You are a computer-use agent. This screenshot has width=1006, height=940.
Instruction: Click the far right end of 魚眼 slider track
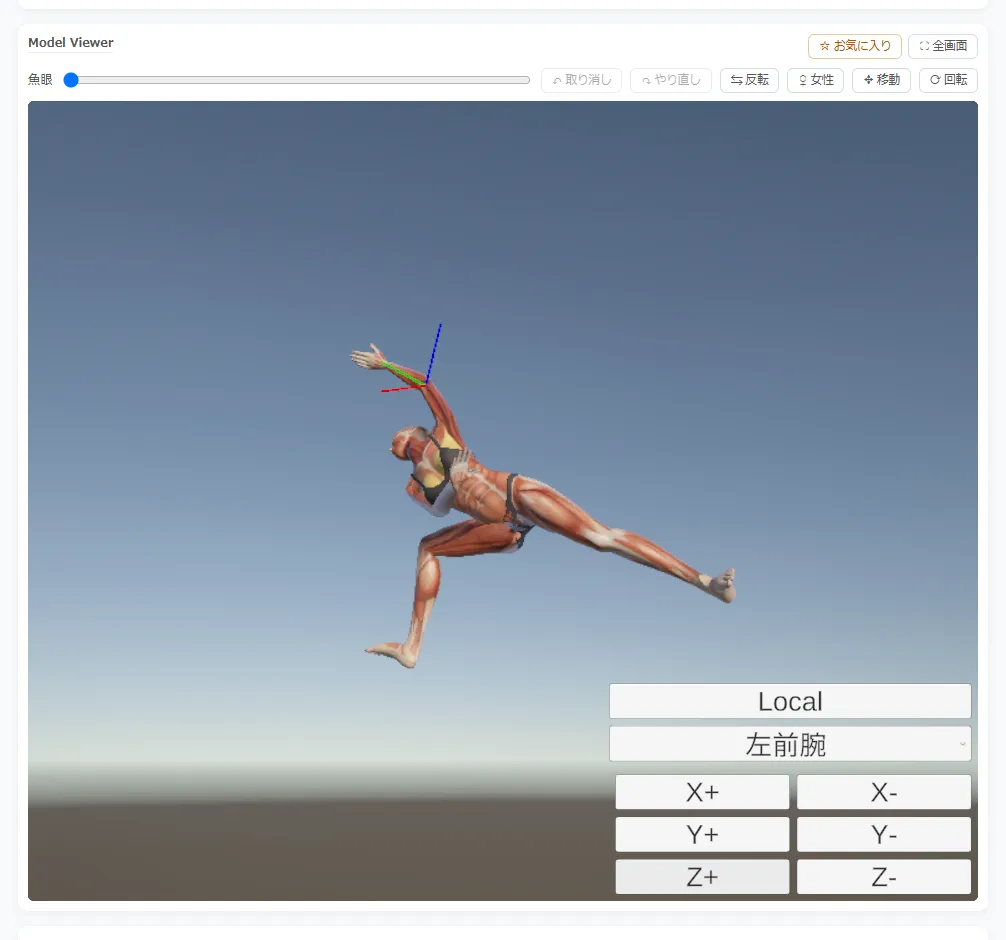527,80
